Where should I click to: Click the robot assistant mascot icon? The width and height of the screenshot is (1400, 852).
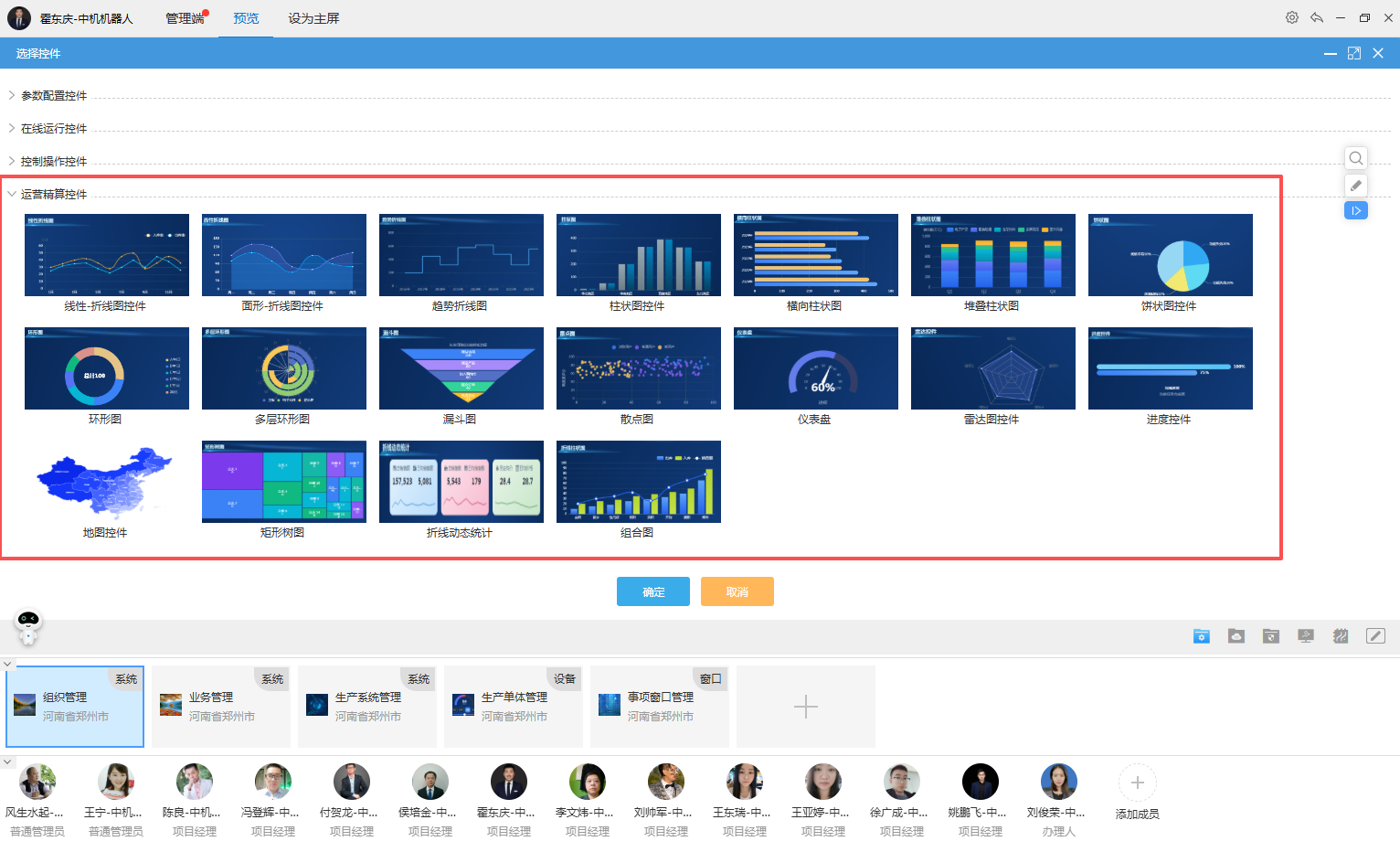pos(28,626)
